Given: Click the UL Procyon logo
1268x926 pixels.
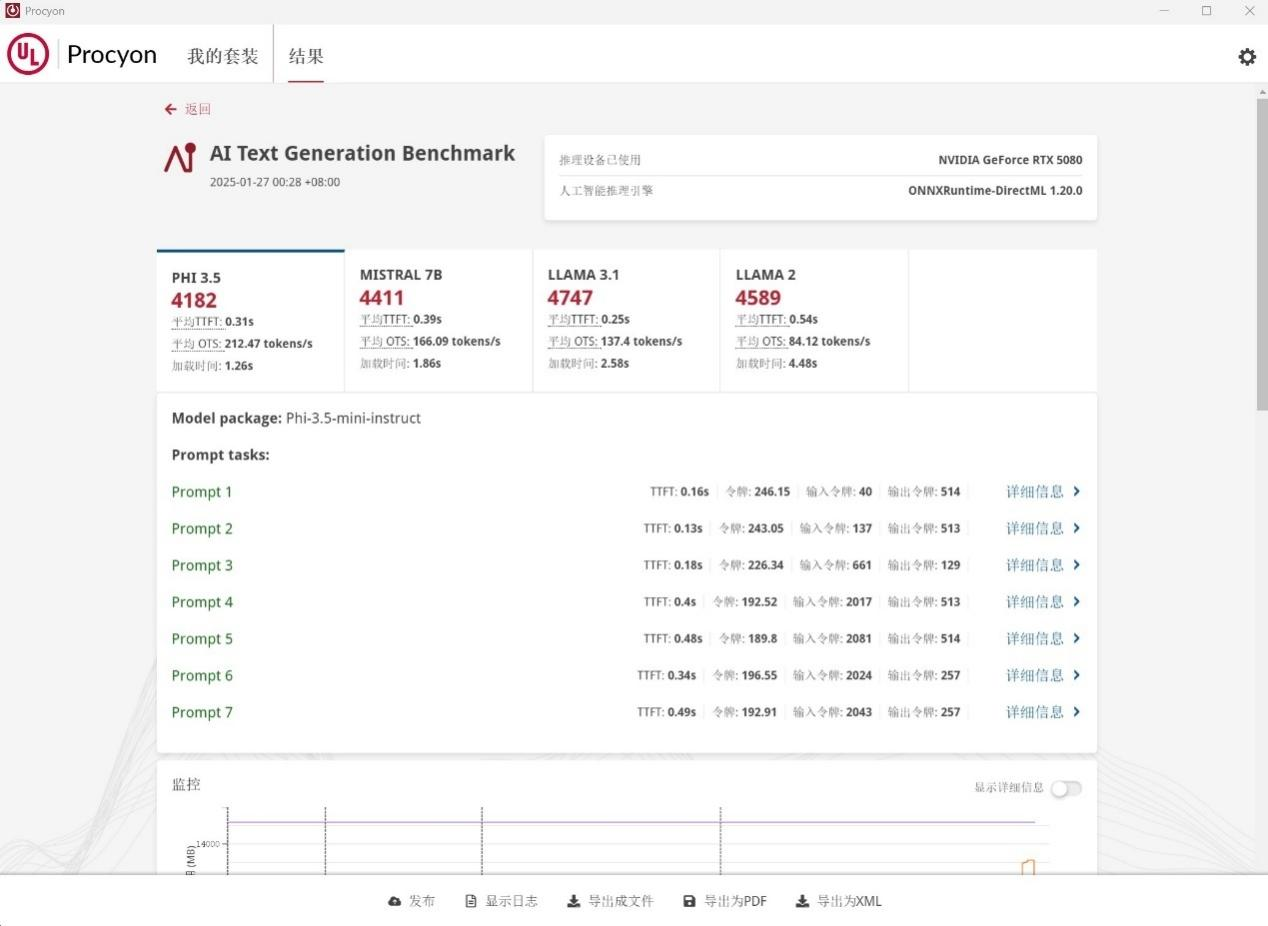Looking at the screenshot, I should click(82, 54).
